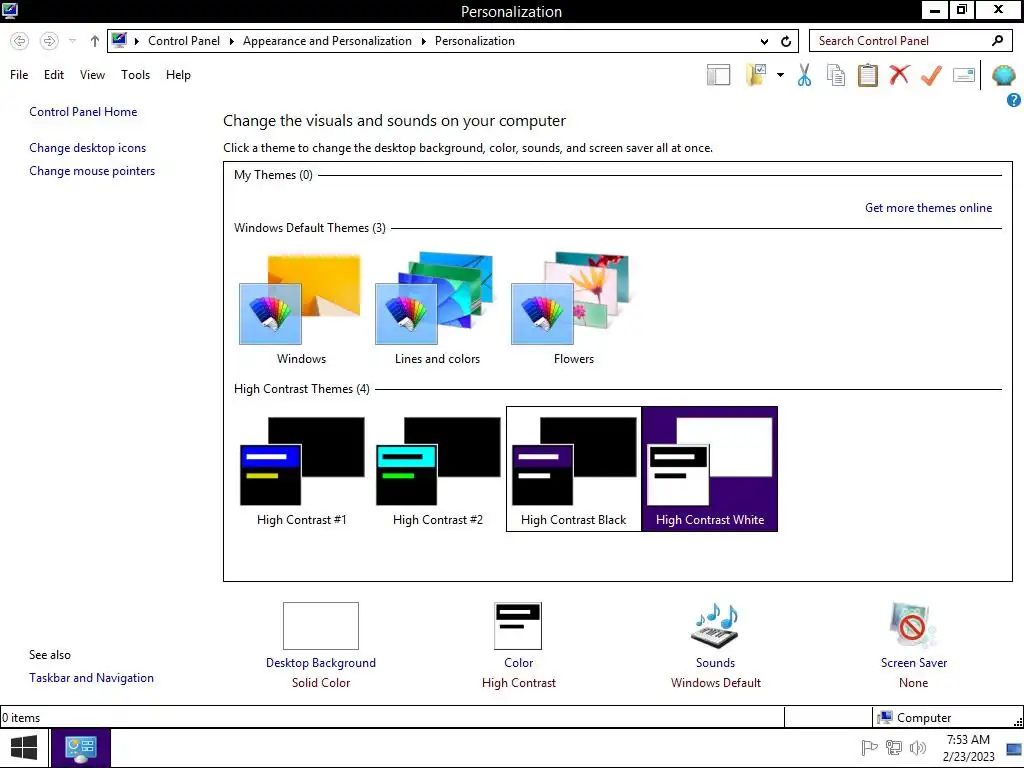Open Change mouse pointers link
Screen dimensions: 1024x768
tap(92, 171)
